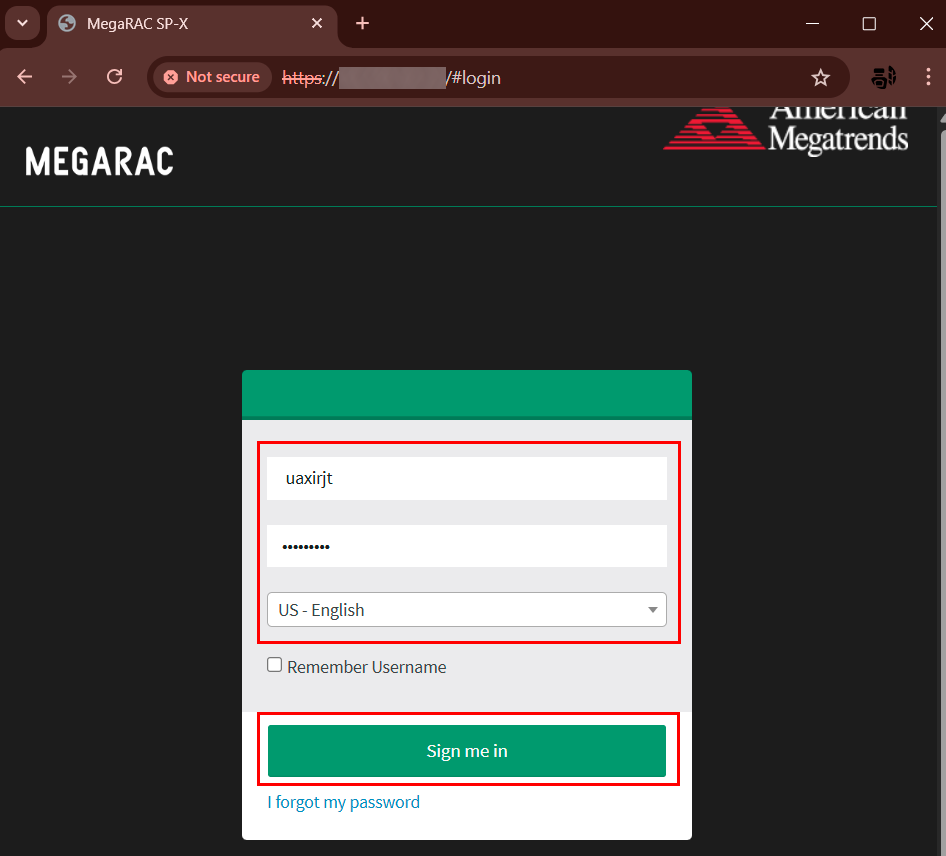Click the MEGARAC logo in header
This screenshot has height=856, width=946.
coord(99,161)
